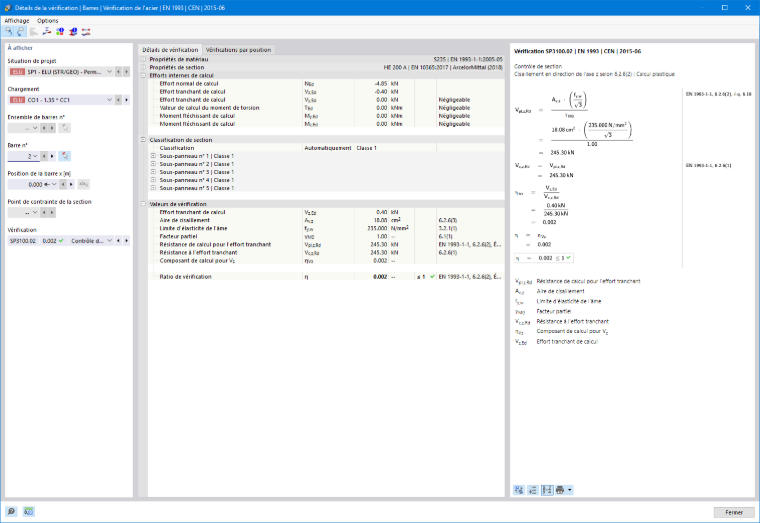Image resolution: width=760 pixels, height=523 pixels.
Task: Click the pick icon beside Ensemble de barres n°
Action: 64,128
